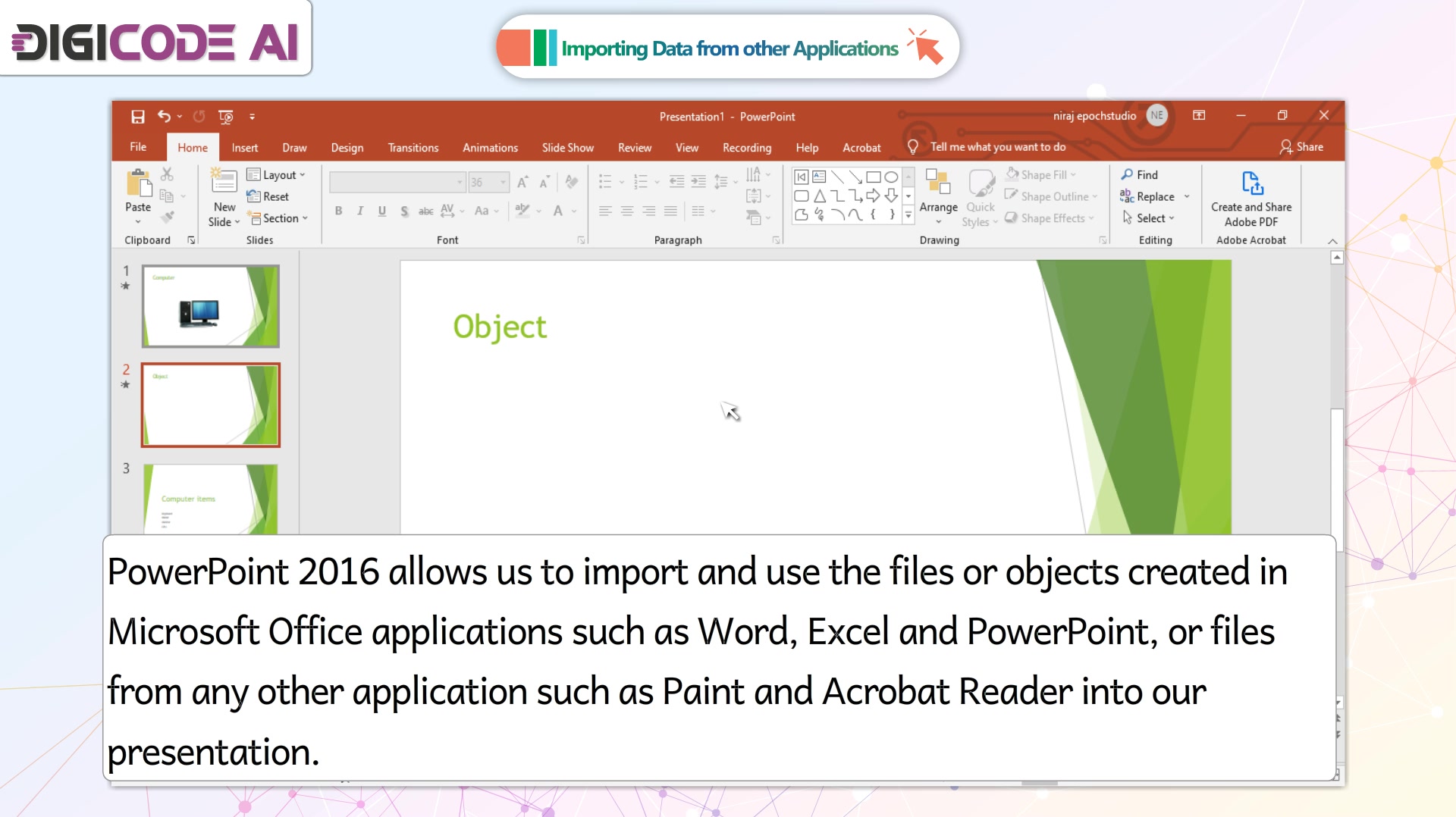Image resolution: width=1456 pixels, height=817 pixels.
Task: Open the File menu tab
Action: [x=138, y=147]
